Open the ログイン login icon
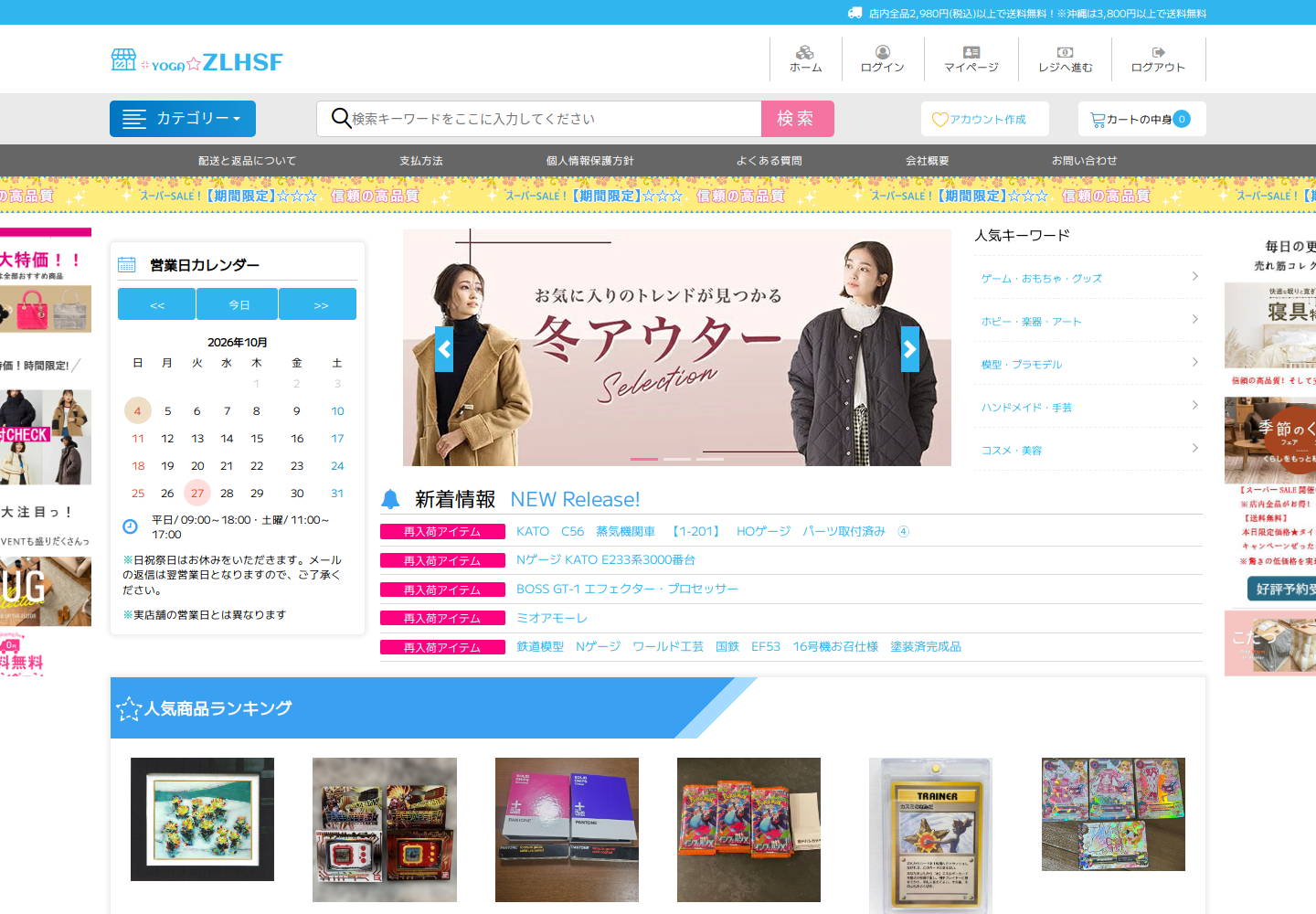The image size is (1316, 914). coord(882,52)
